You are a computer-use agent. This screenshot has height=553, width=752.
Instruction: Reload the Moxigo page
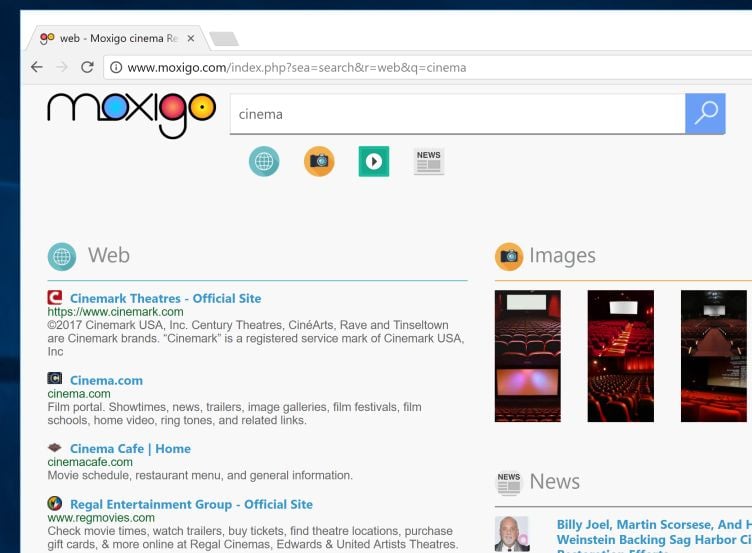point(87,67)
